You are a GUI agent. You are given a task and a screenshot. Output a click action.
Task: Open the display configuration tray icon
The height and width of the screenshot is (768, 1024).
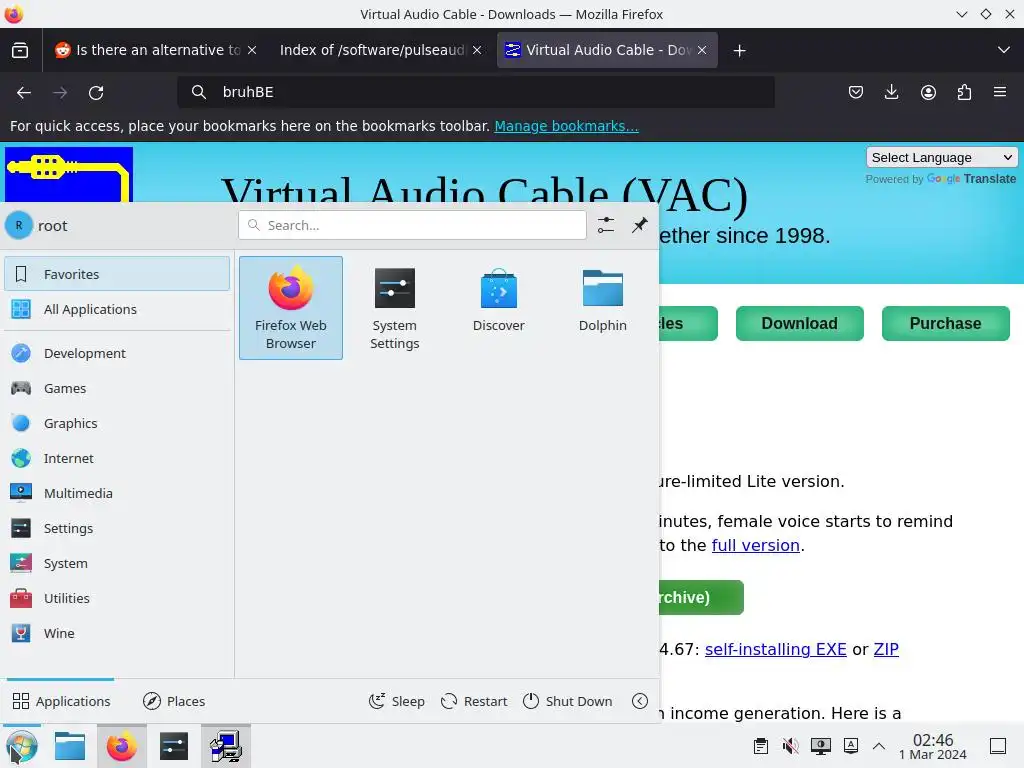(820, 746)
